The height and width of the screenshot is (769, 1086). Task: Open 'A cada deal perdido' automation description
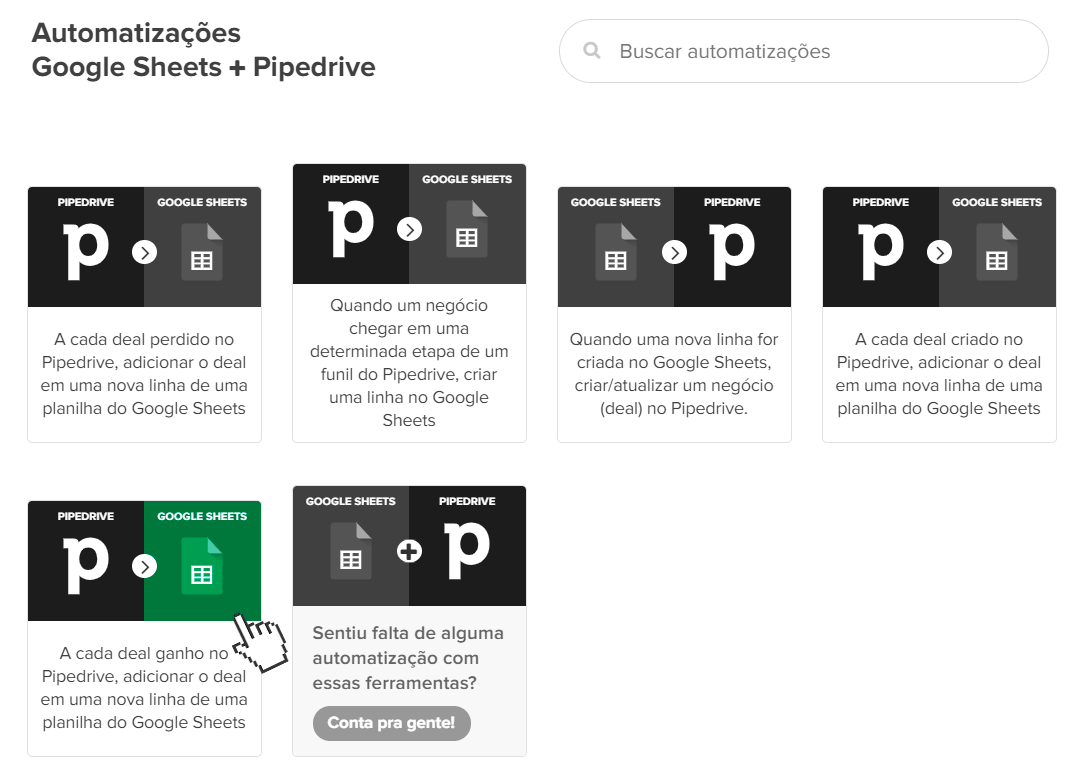(x=144, y=373)
